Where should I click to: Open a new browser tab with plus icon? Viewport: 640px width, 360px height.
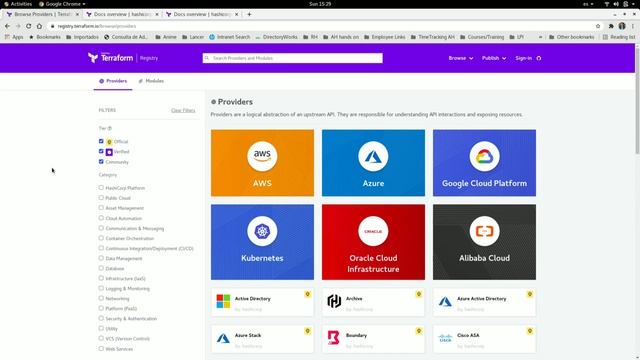point(249,14)
